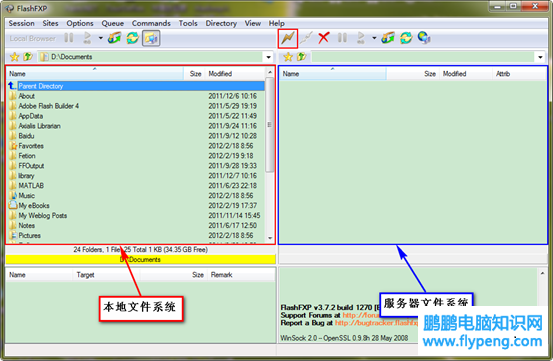
Task: Open dropdown arrow beside left transfer icon
Action: 101,38
